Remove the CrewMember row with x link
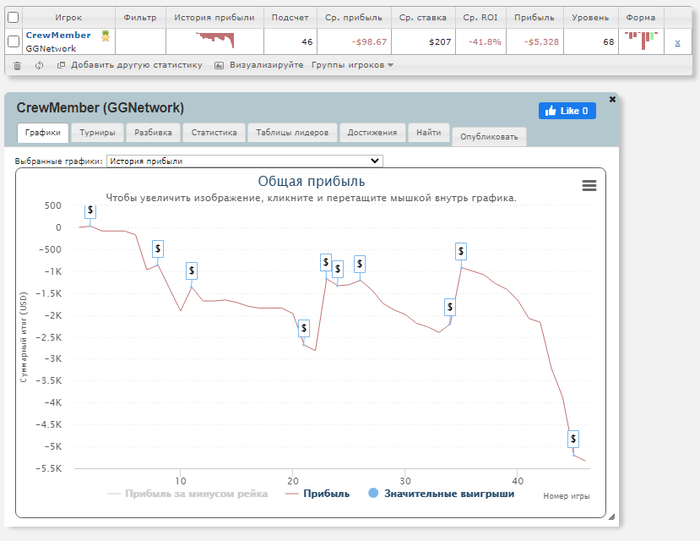The height and width of the screenshot is (541, 700). [x=677, y=43]
